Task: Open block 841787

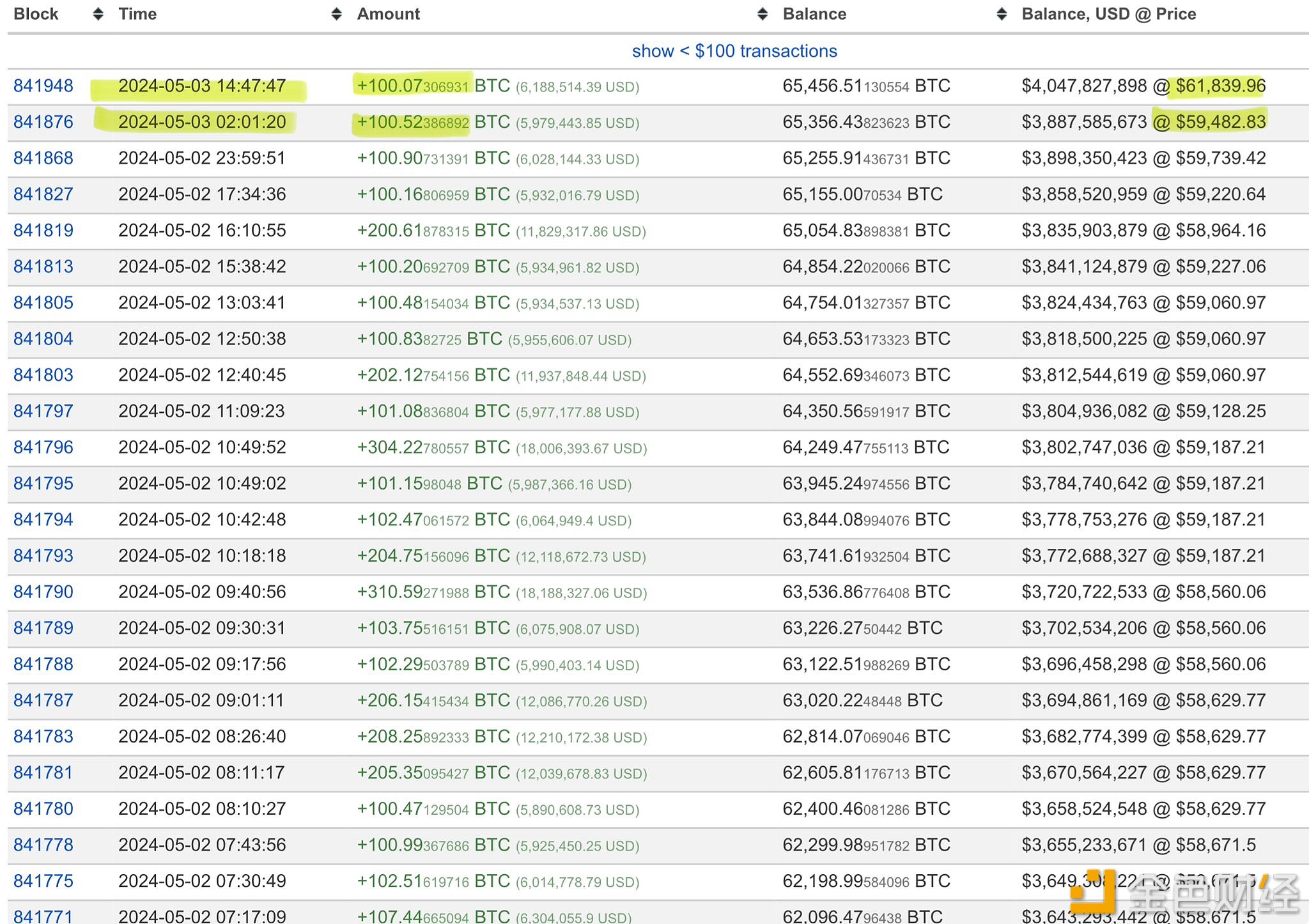Action: 43,700
